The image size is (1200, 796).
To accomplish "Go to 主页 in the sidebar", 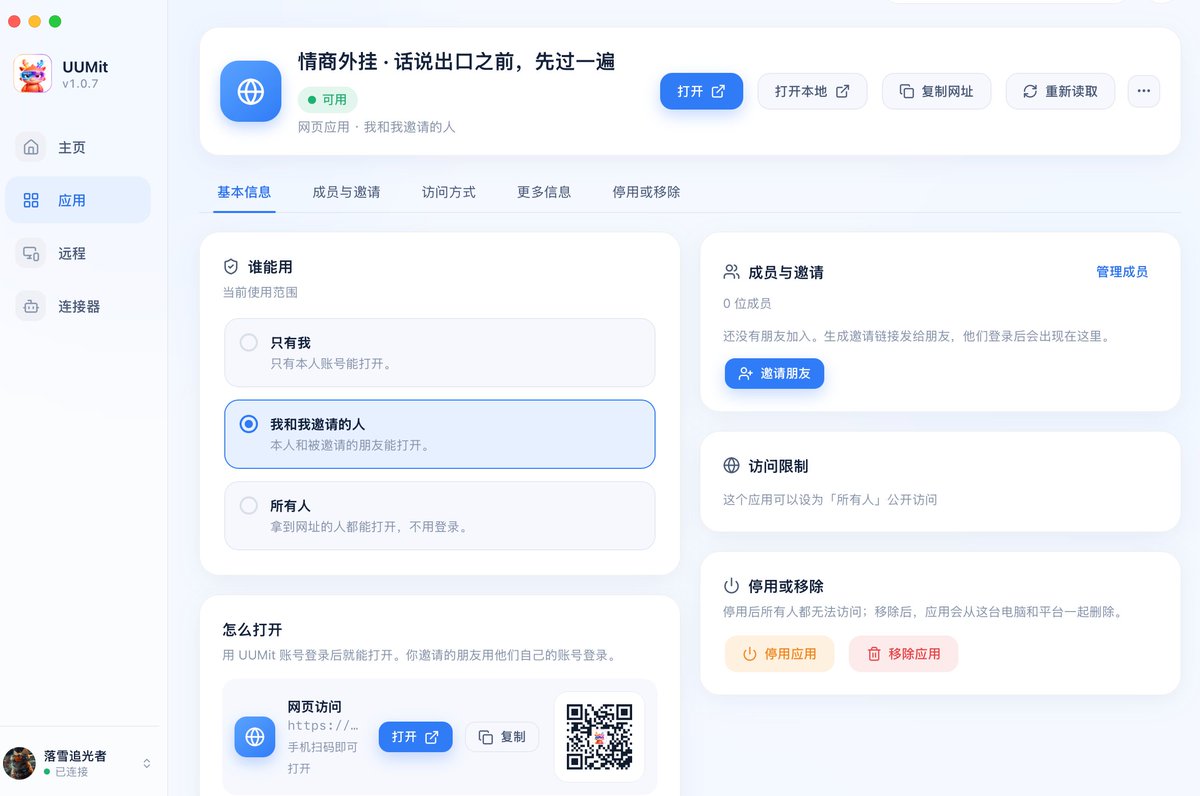I will (78, 147).
